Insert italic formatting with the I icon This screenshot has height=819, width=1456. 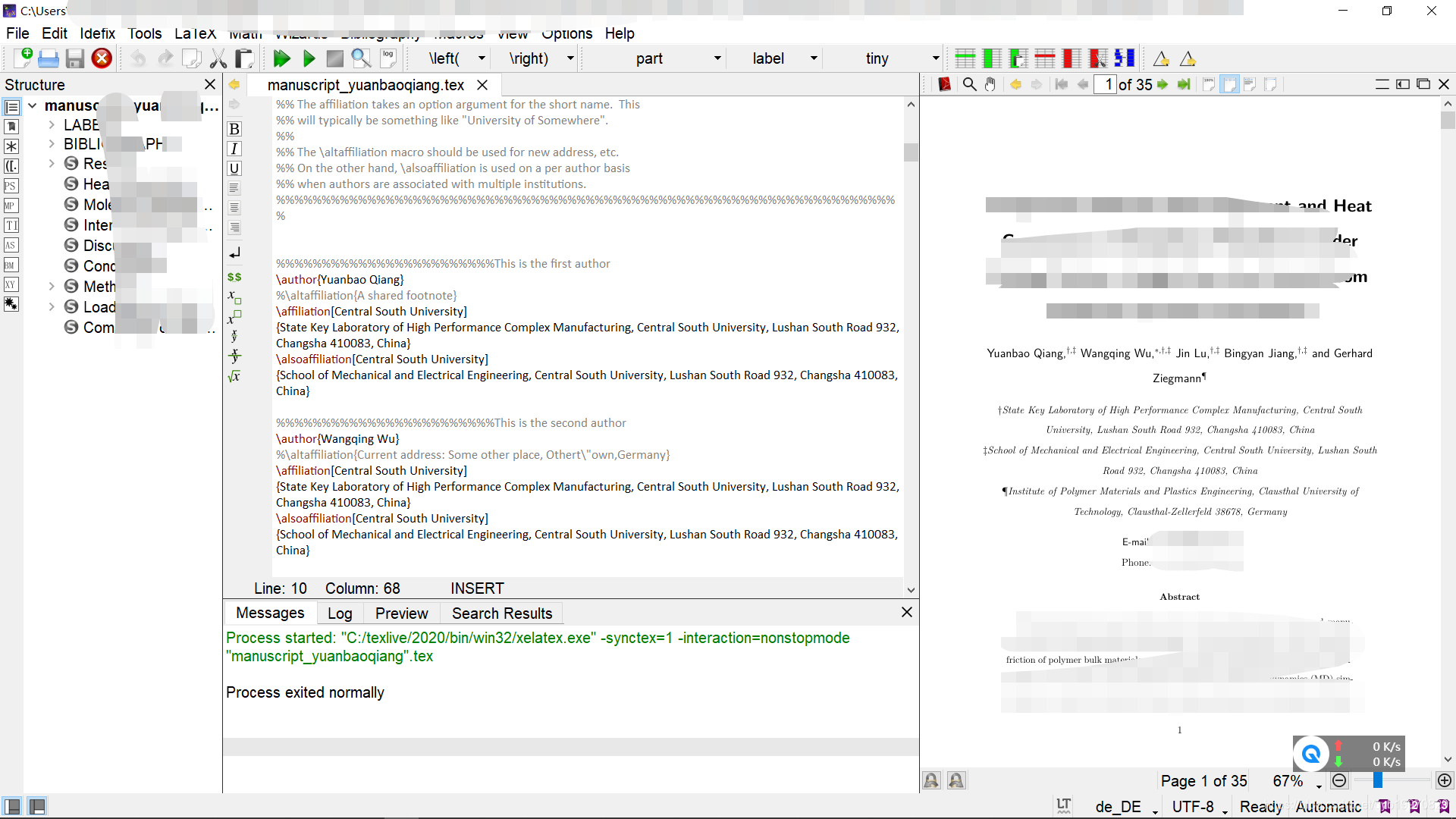234,149
